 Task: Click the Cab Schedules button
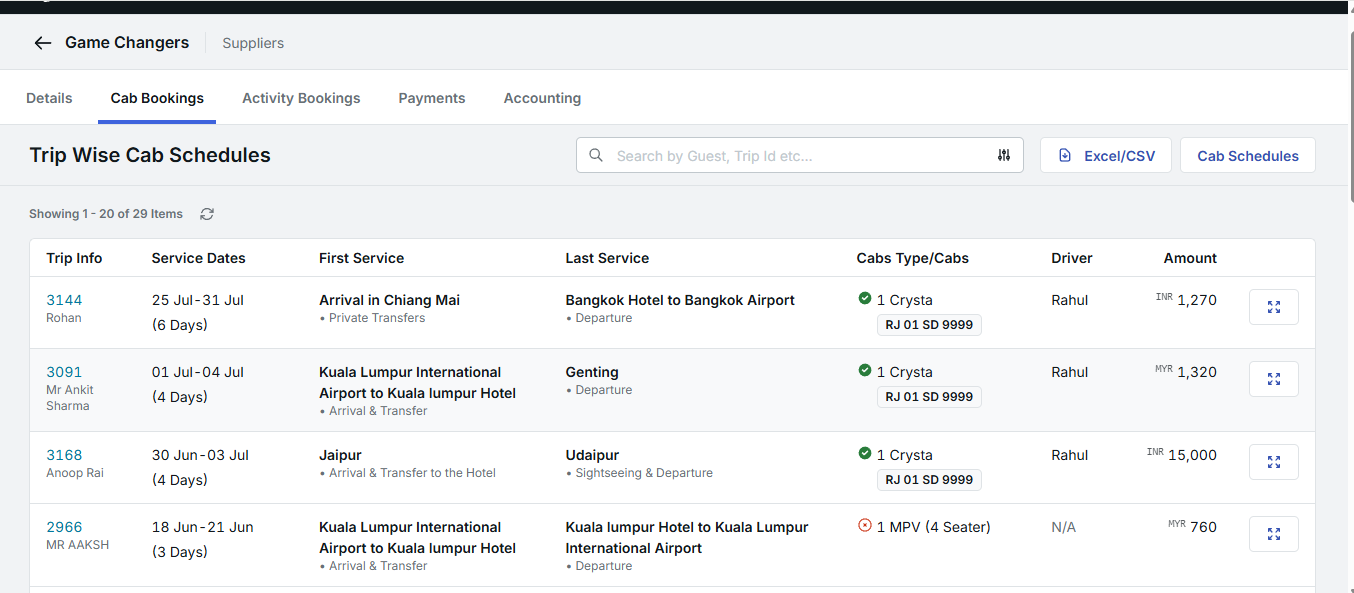tap(1247, 155)
